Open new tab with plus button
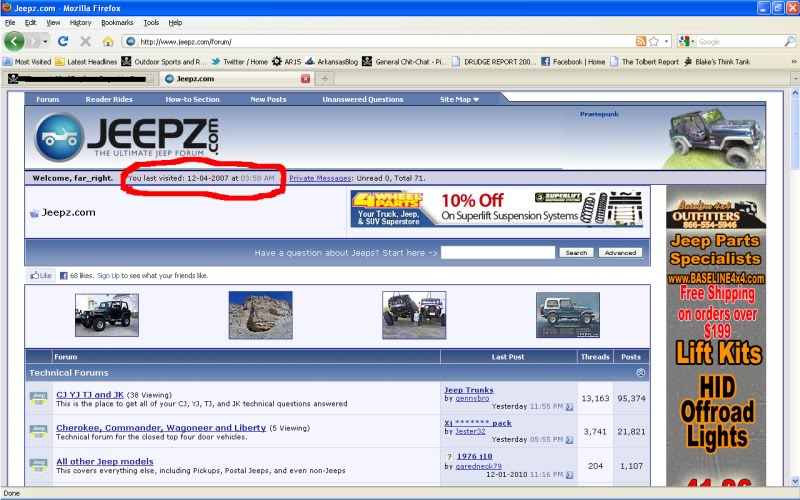 coord(325,78)
